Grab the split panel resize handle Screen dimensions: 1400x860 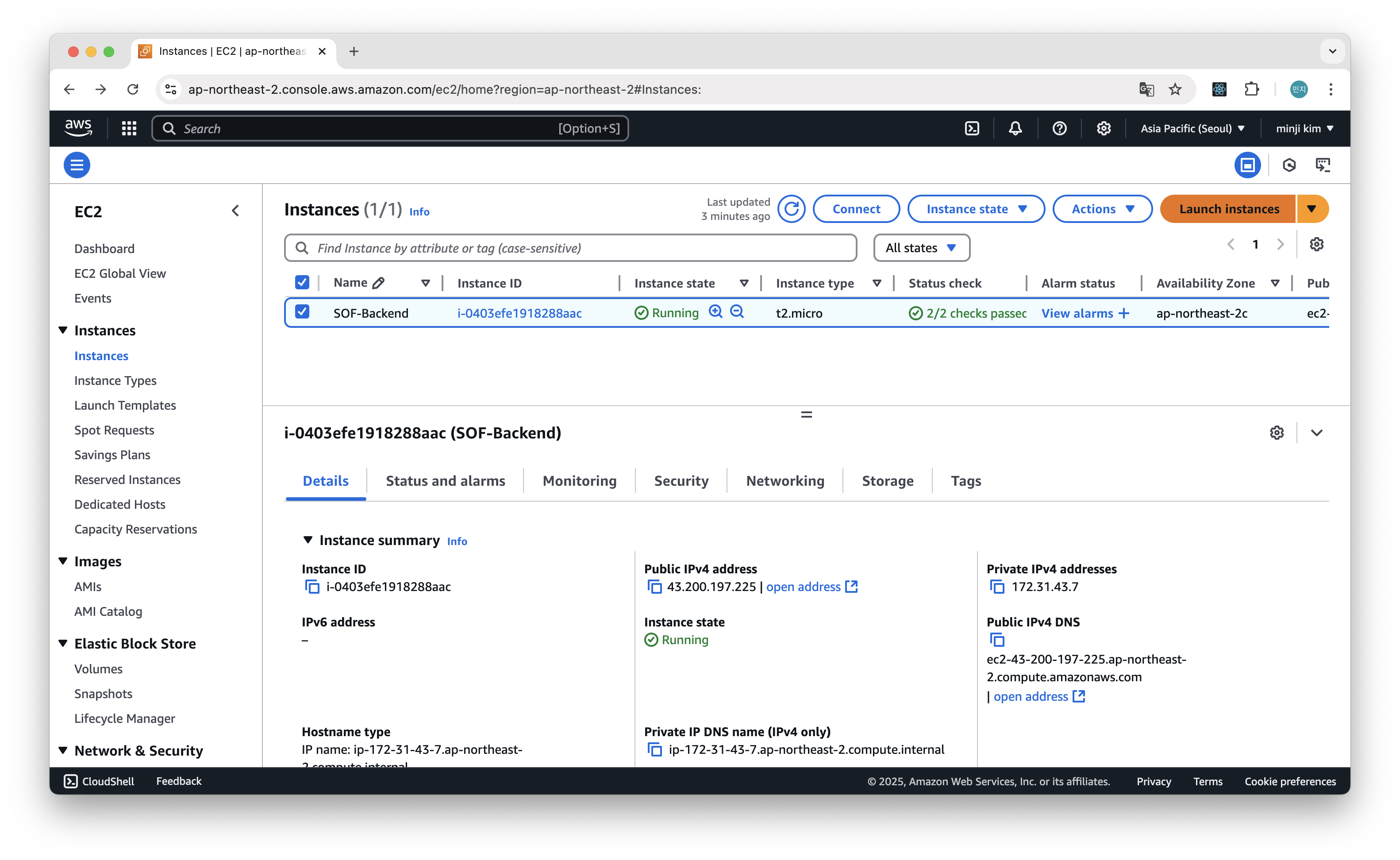[806, 414]
